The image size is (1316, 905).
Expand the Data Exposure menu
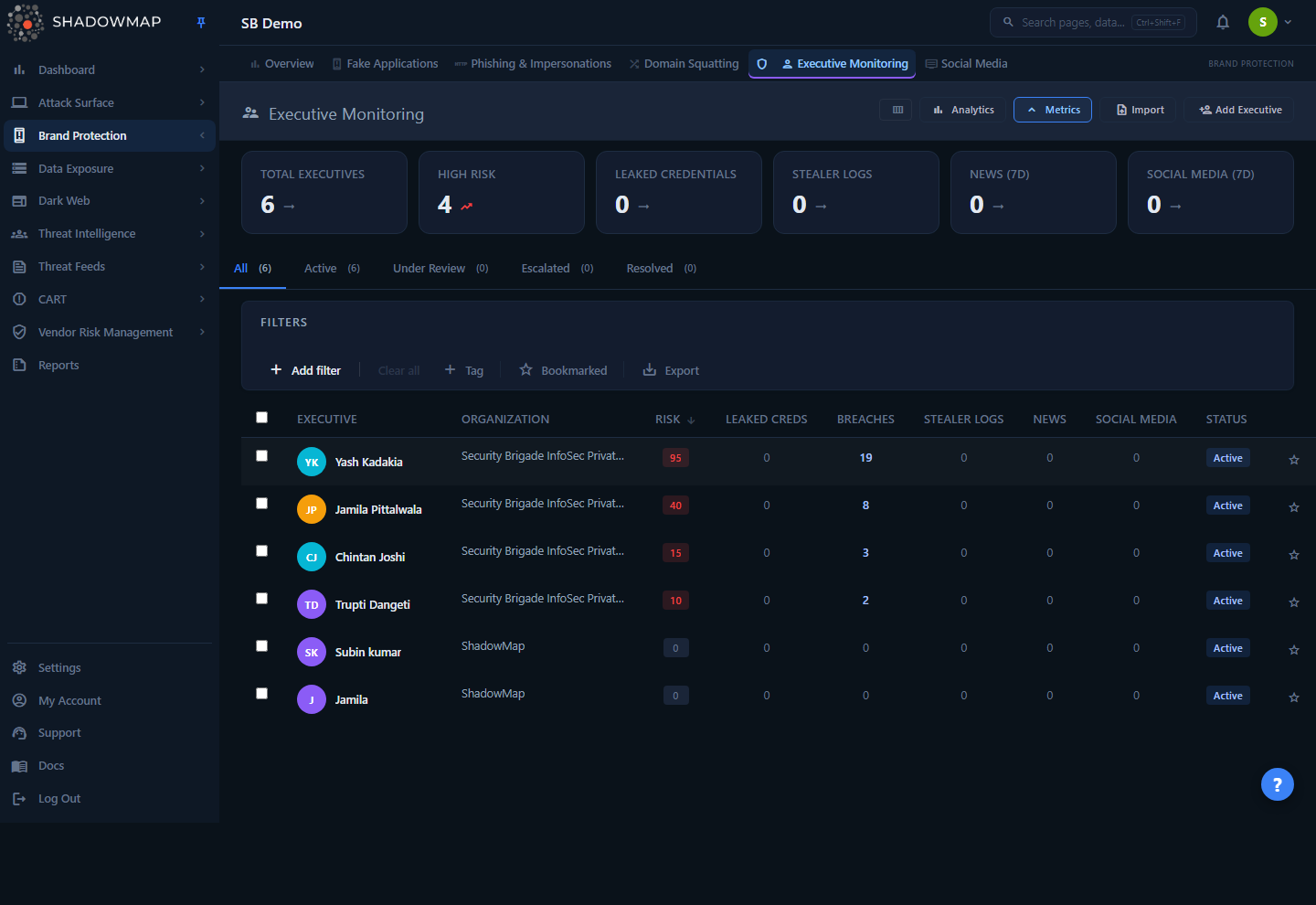[x=110, y=168]
